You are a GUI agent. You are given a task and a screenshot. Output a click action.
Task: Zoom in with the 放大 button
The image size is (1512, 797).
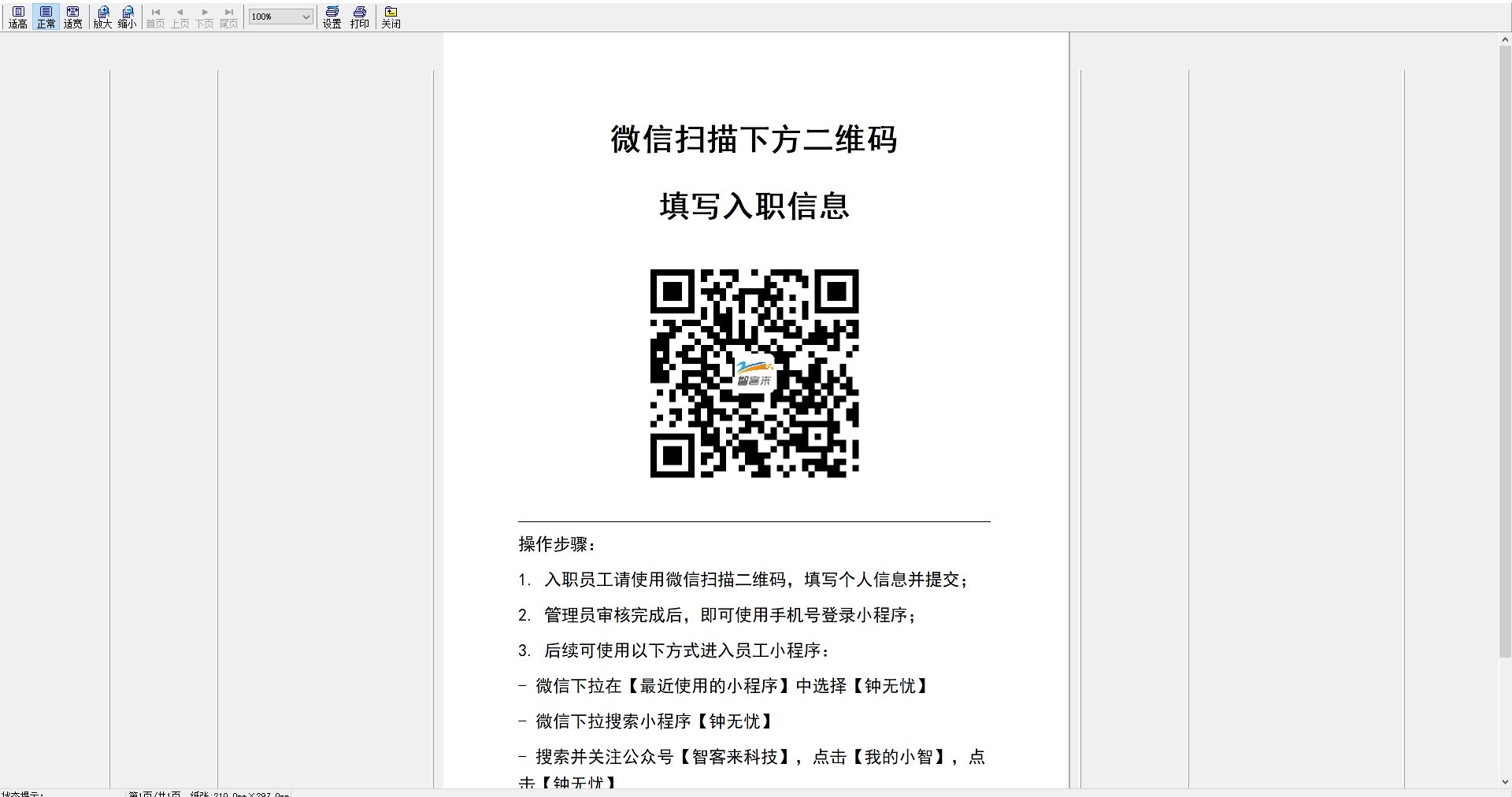[x=103, y=17]
